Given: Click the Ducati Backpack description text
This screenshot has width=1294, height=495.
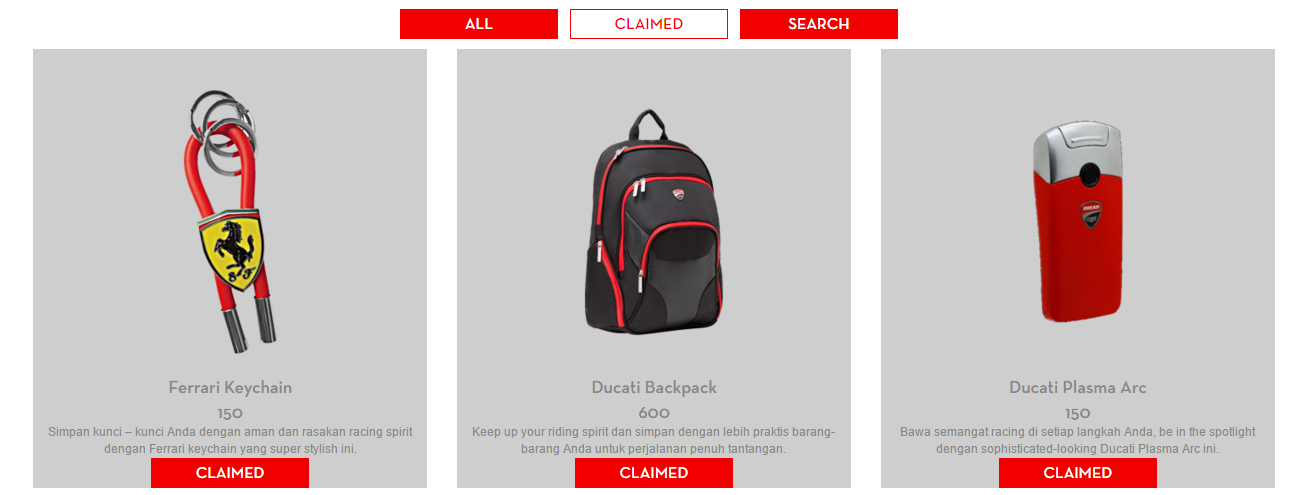Looking at the screenshot, I should 654,441.
